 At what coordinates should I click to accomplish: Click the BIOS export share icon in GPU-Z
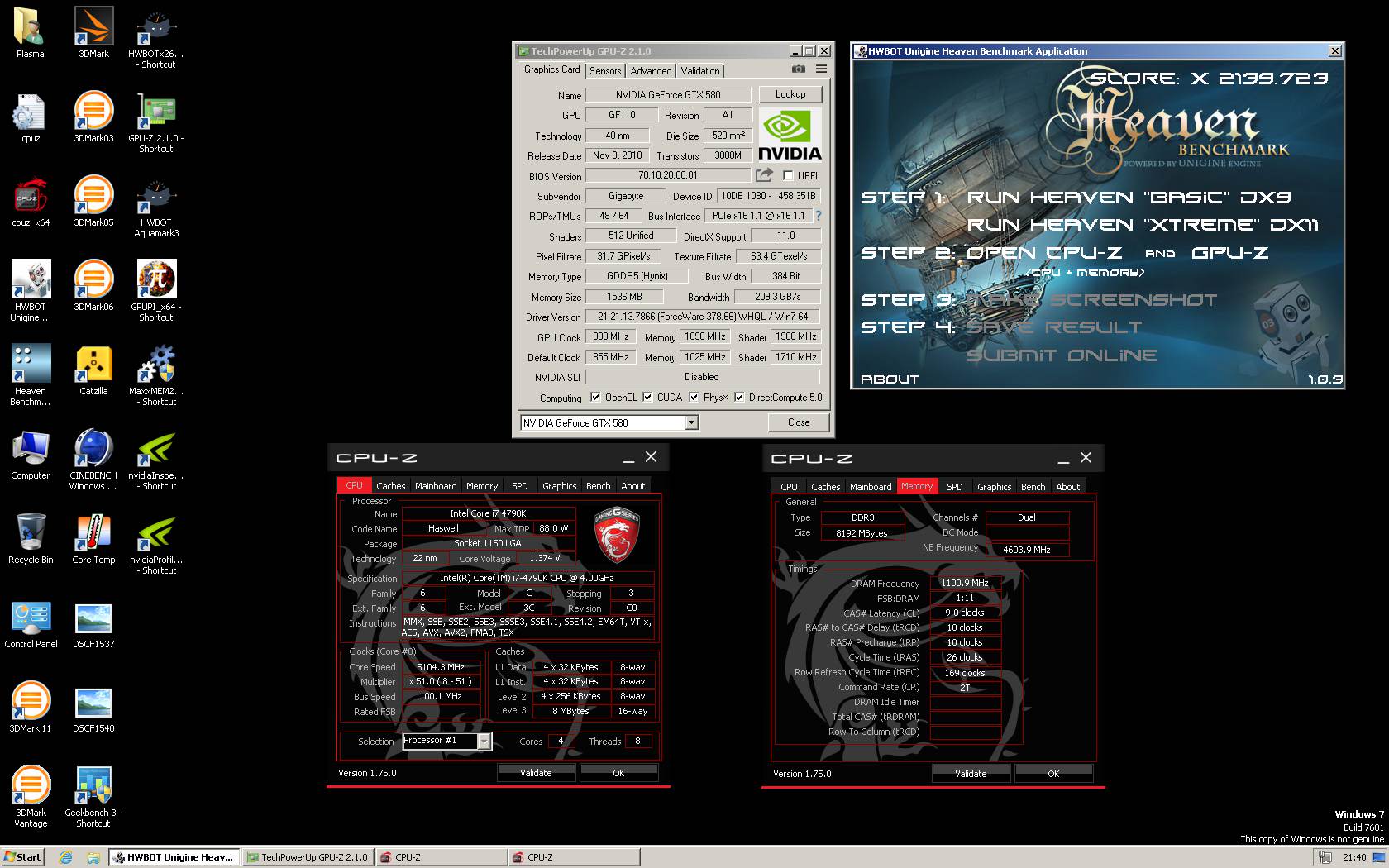click(764, 175)
